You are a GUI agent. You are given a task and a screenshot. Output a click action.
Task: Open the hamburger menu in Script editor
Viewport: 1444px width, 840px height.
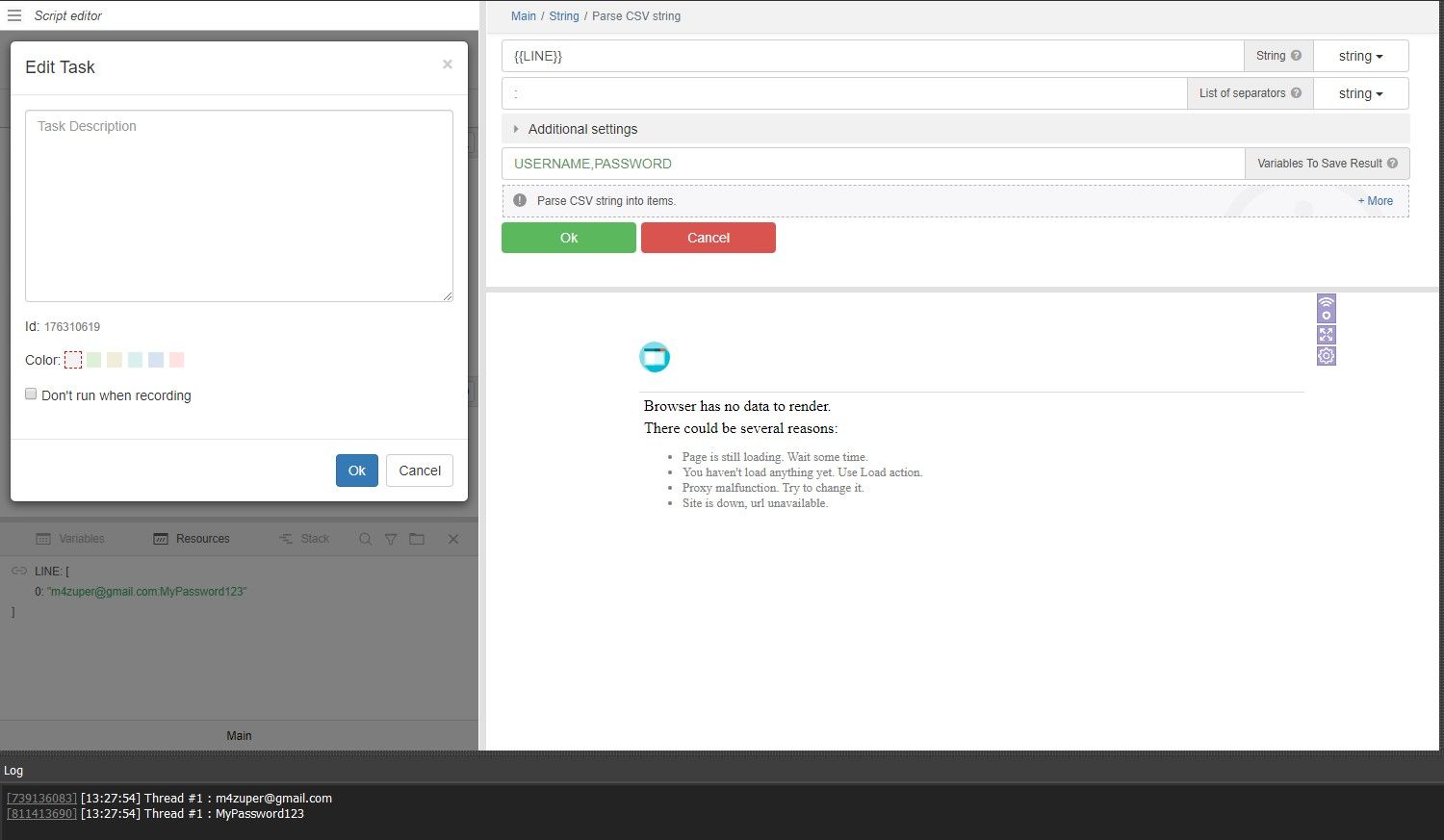click(x=14, y=15)
